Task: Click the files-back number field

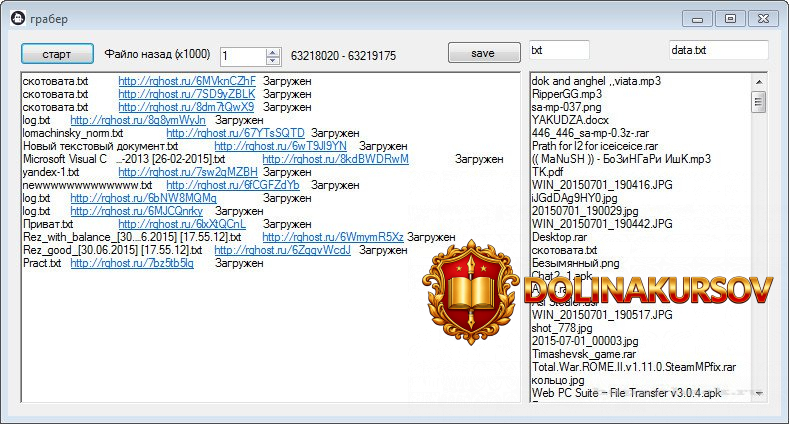Action: pos(242,56)
